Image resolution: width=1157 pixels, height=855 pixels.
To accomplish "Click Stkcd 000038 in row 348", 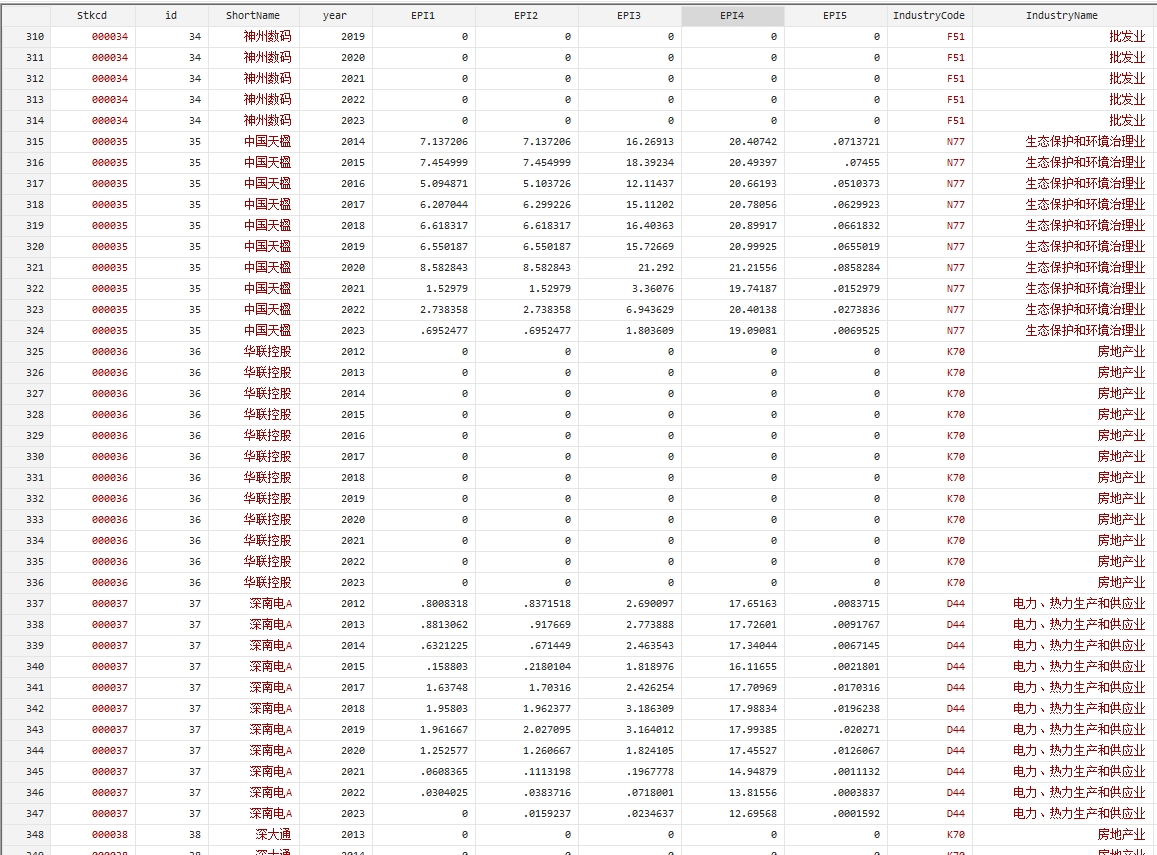I will point(109,834).
